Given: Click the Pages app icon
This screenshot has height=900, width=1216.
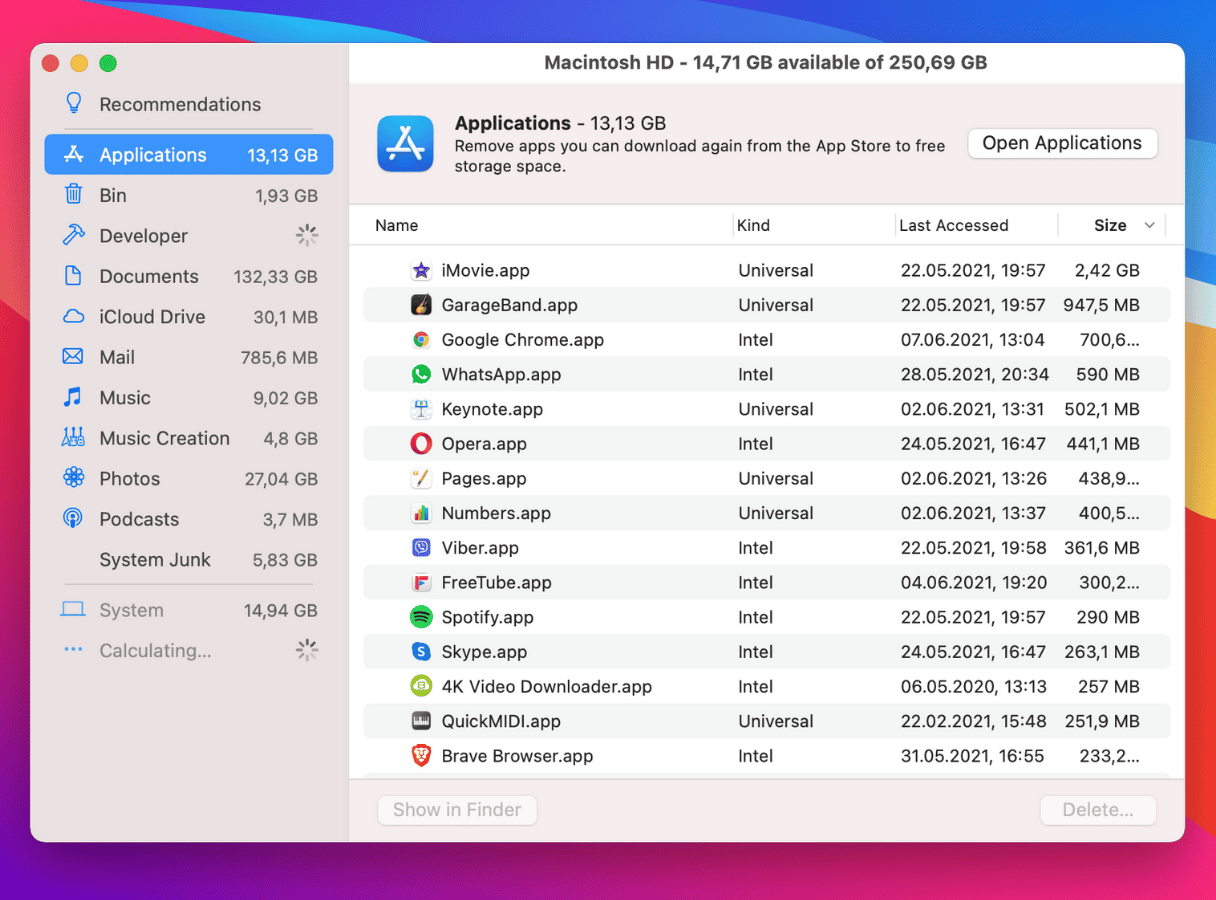Looking at the screenshot, I should pyautogui.click(x=421, y=478).
